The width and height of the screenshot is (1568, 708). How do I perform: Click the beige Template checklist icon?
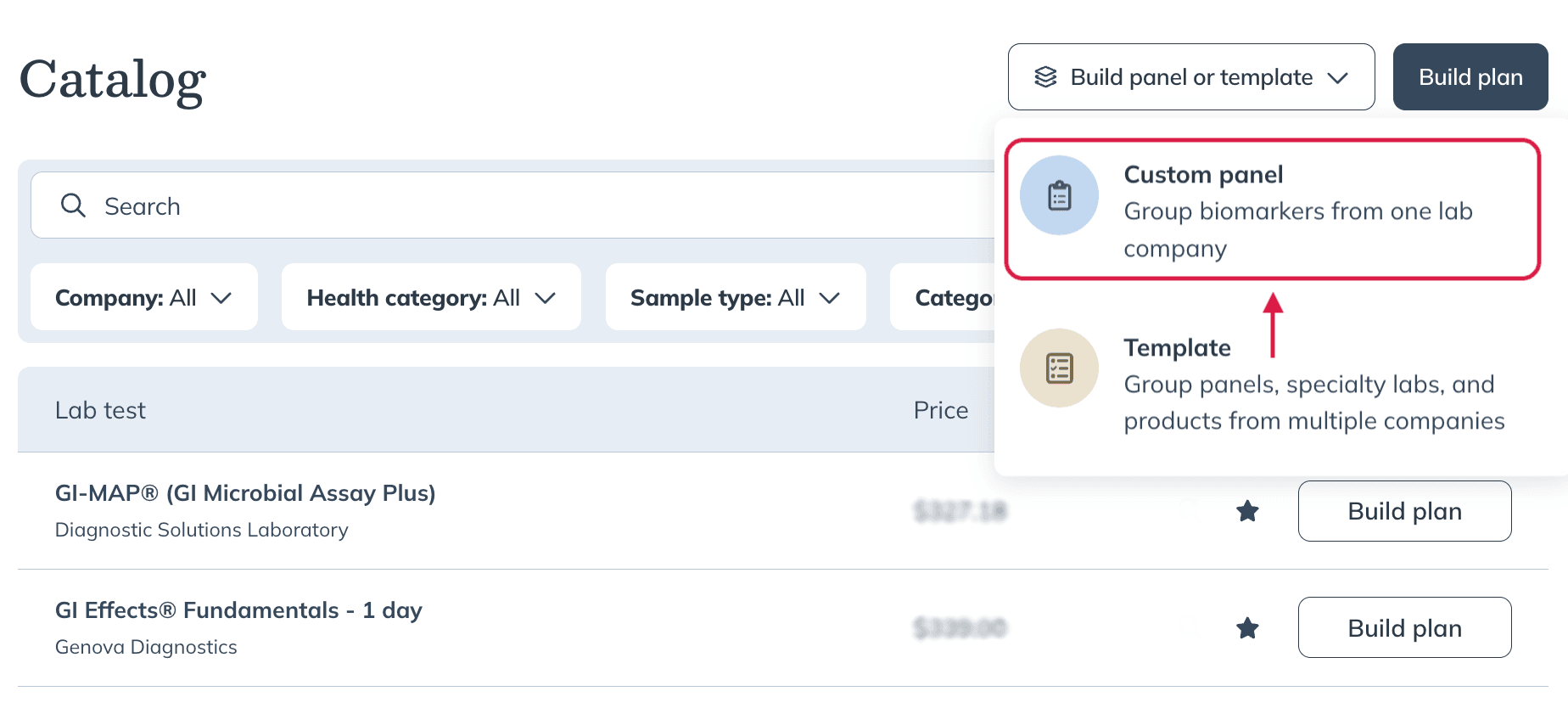click(x=1059, y=368)
